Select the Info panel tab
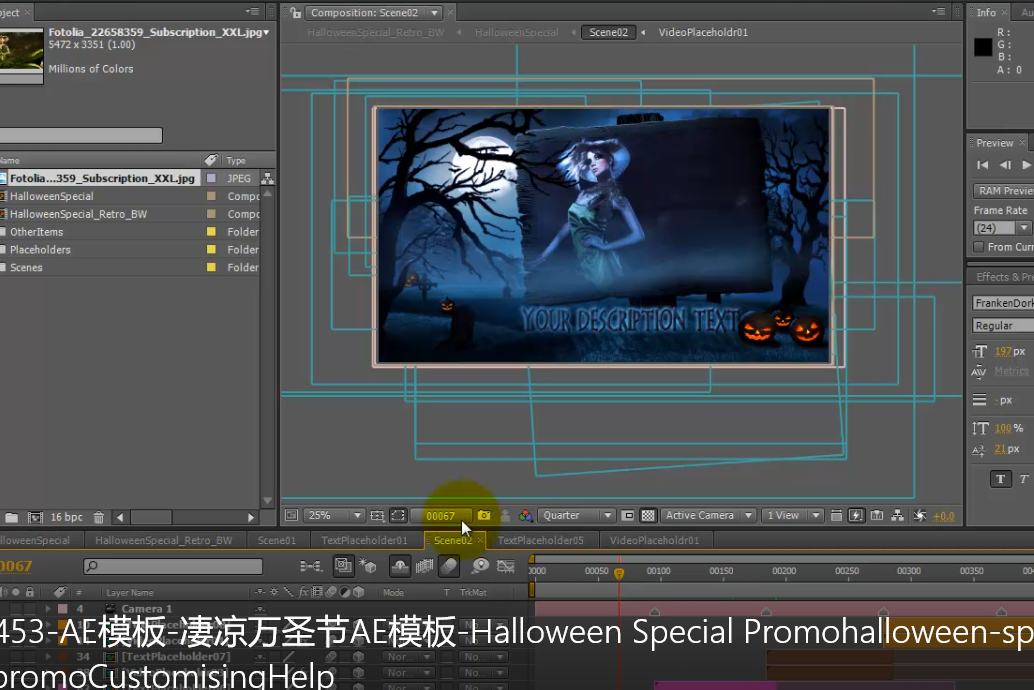The image size is (1034, 690). click(x=986, y=12)
